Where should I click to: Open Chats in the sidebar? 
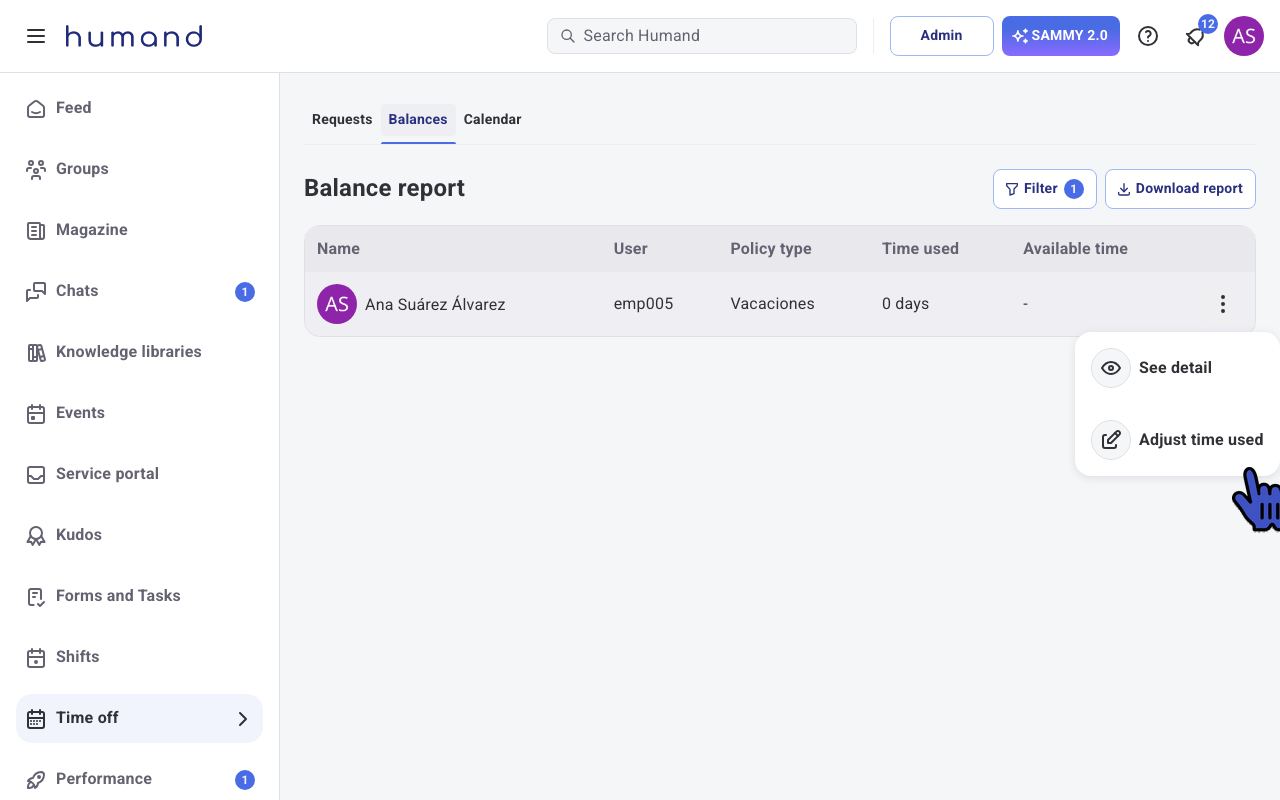tap(139, 291)
